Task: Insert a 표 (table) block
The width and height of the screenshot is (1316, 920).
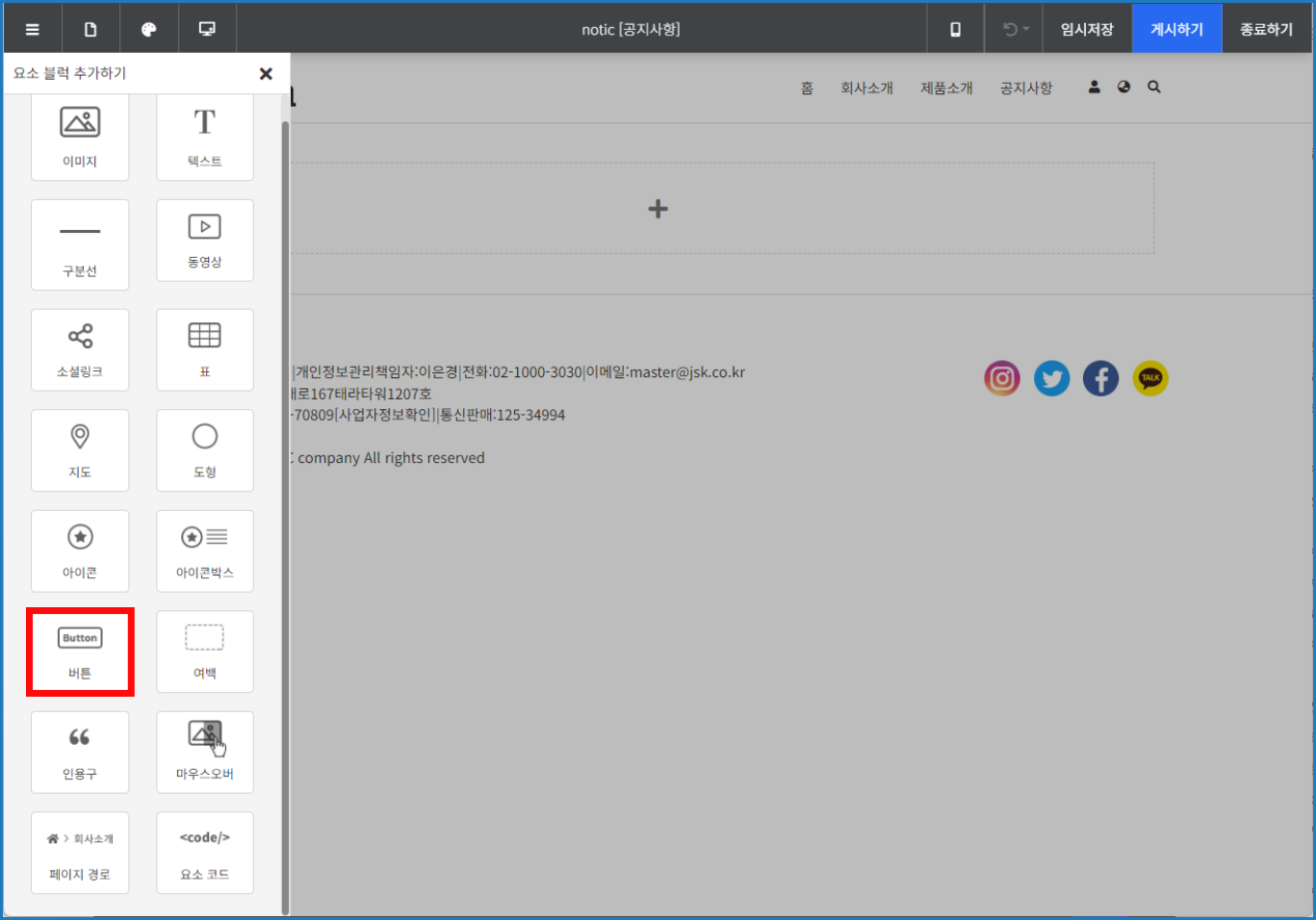Action: (x=205, y=349)
